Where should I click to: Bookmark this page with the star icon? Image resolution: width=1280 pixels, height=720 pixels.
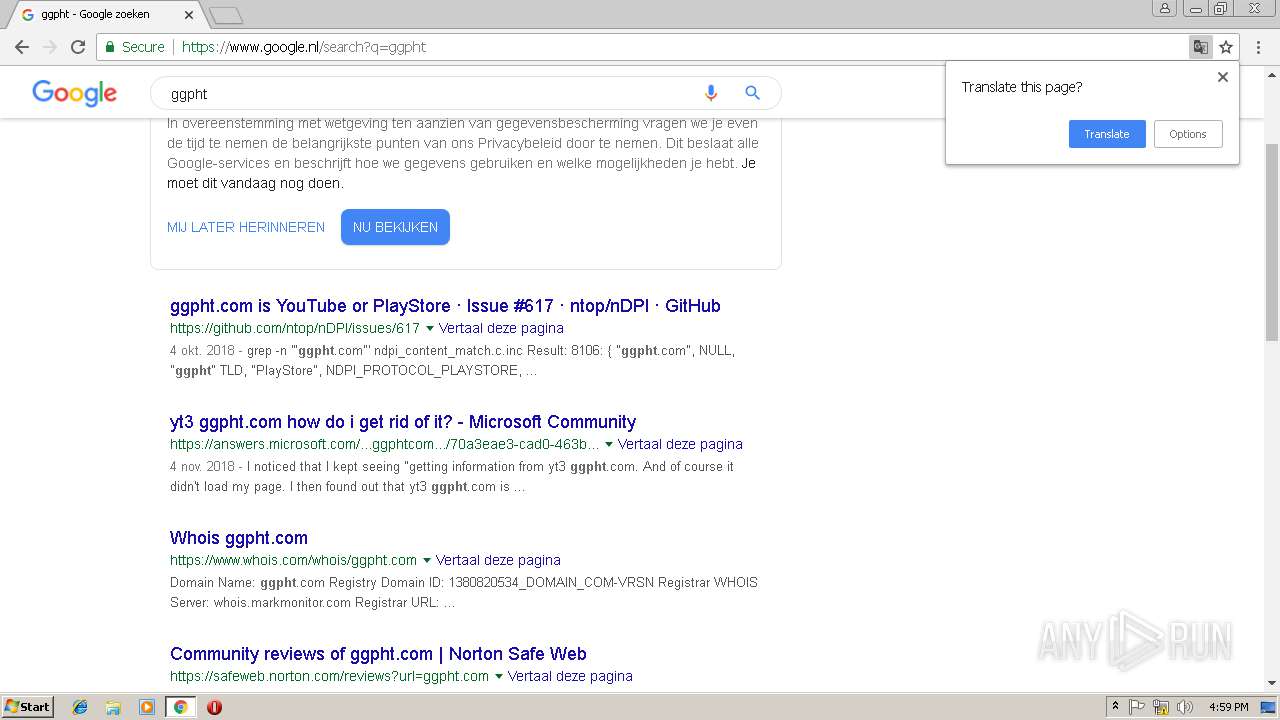point(1226,47)
